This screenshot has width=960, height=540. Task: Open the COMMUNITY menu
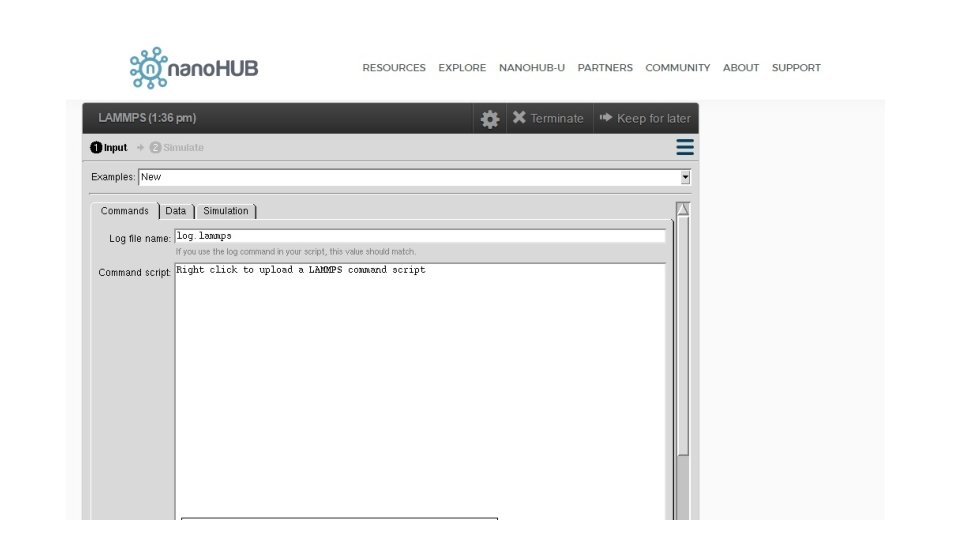[678, 68]
